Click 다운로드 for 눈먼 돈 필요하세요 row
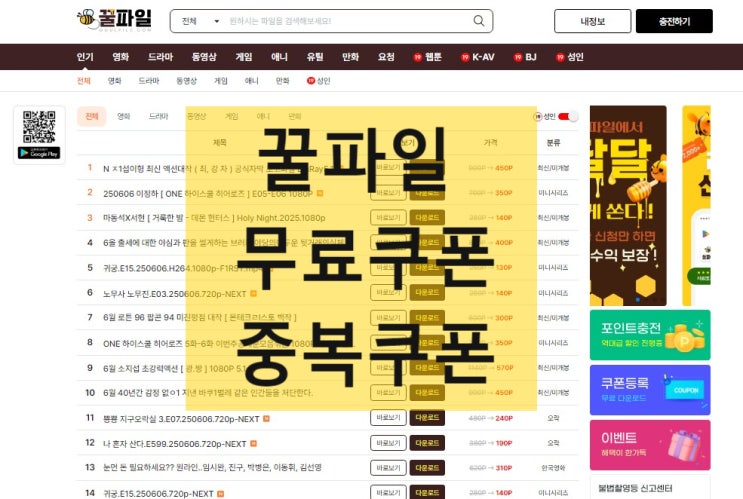Screen dimensions: 743x499 pos(427,468)
